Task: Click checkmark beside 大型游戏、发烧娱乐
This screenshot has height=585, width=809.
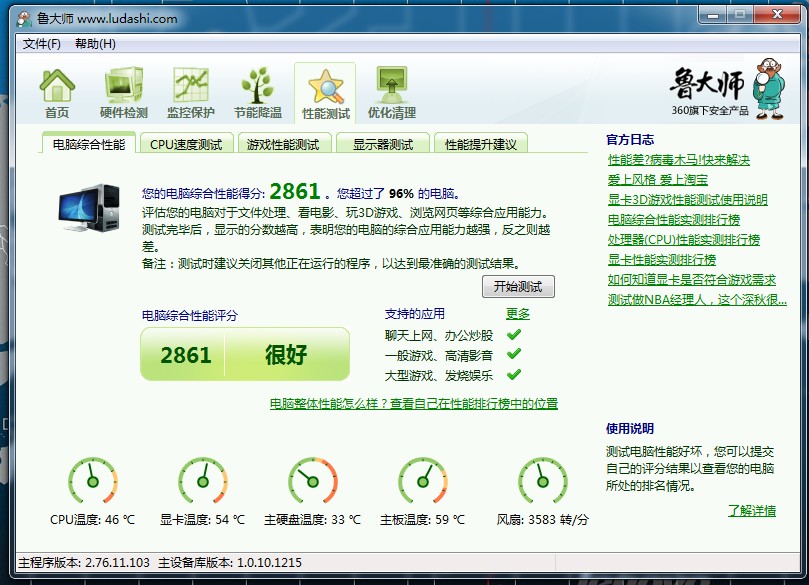Action: pos(513,375)
